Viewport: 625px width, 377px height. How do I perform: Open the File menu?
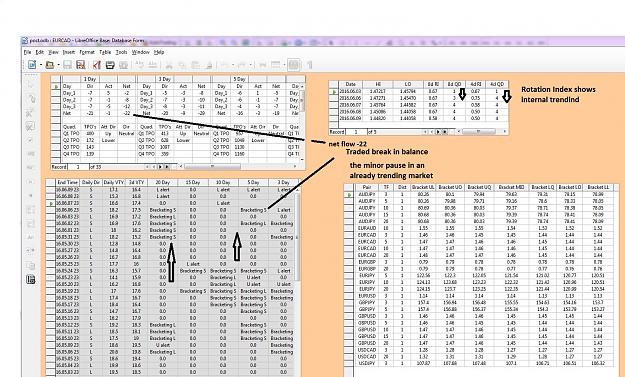[27, 52]
